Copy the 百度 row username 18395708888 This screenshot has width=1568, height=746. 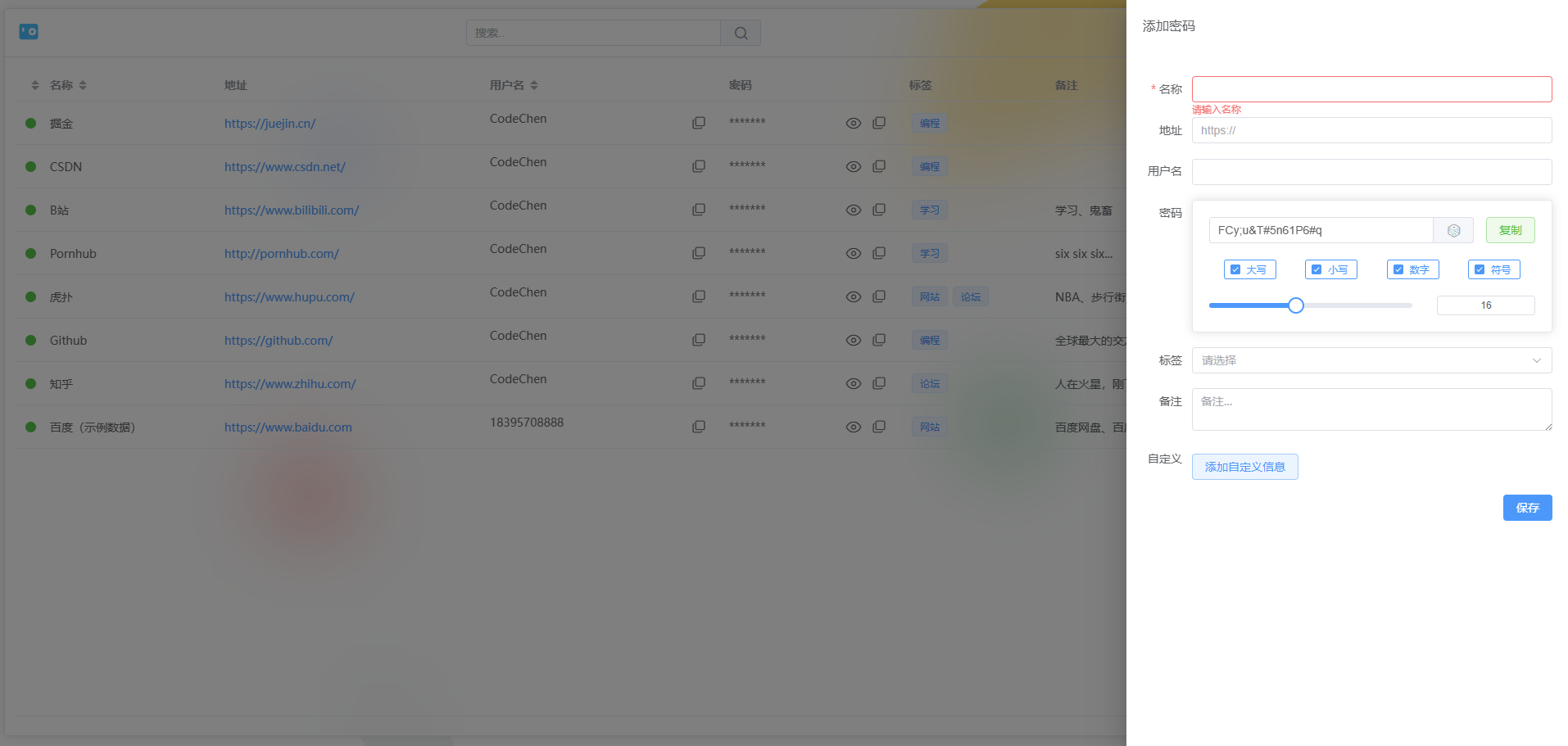698,427
